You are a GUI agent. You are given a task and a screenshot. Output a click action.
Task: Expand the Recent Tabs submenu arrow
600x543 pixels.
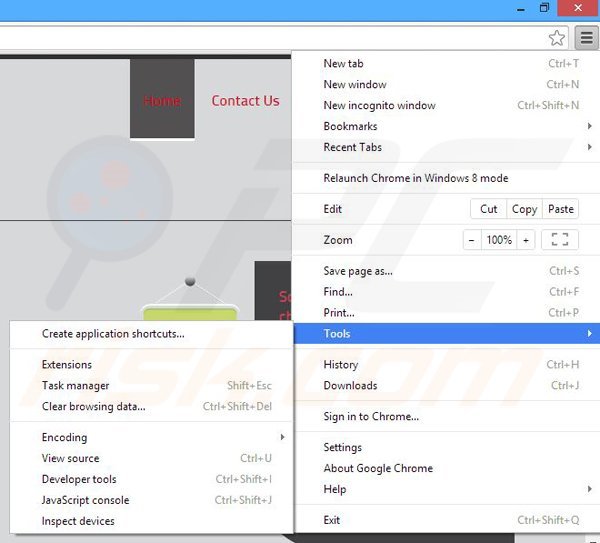pos(590,147)
